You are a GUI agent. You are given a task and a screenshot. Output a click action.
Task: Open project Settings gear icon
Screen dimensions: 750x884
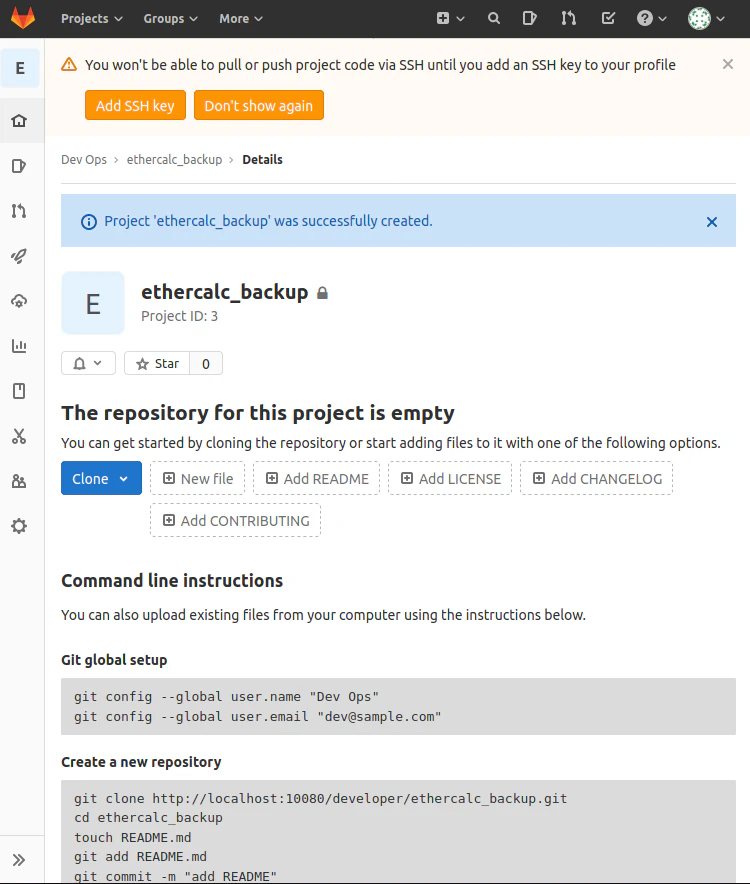pos(19,527)
